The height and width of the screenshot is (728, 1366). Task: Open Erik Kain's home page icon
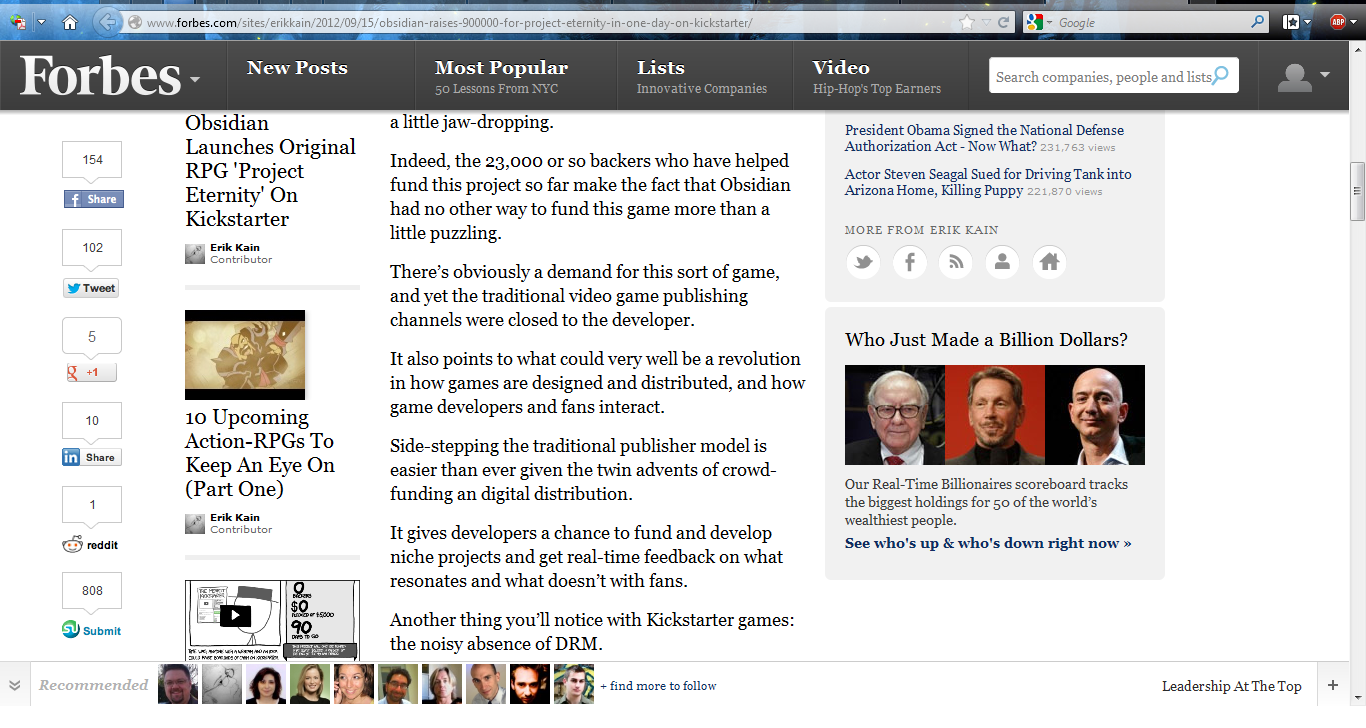[1049, 262]
